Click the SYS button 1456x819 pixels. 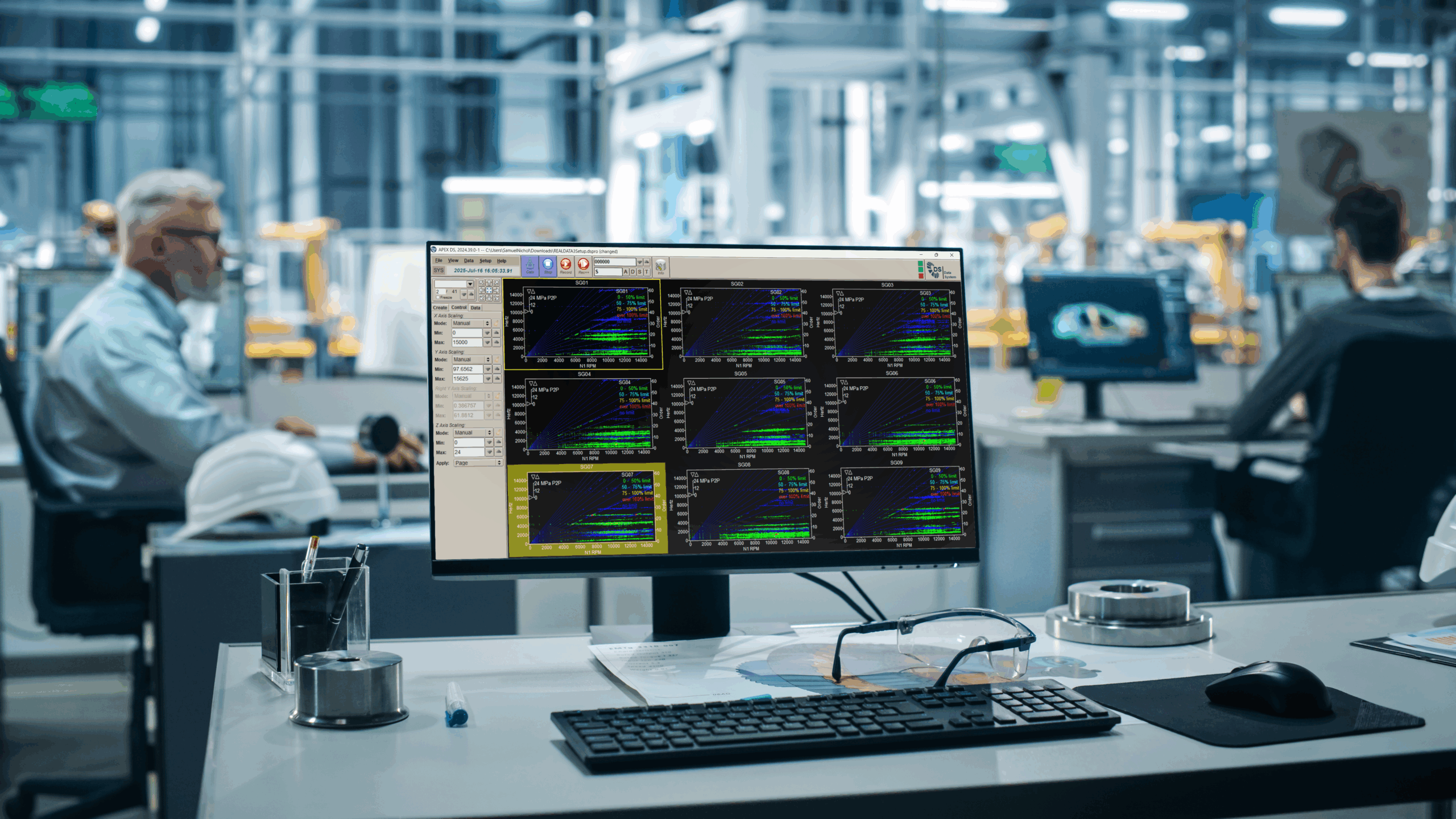[x=438, y=271]
